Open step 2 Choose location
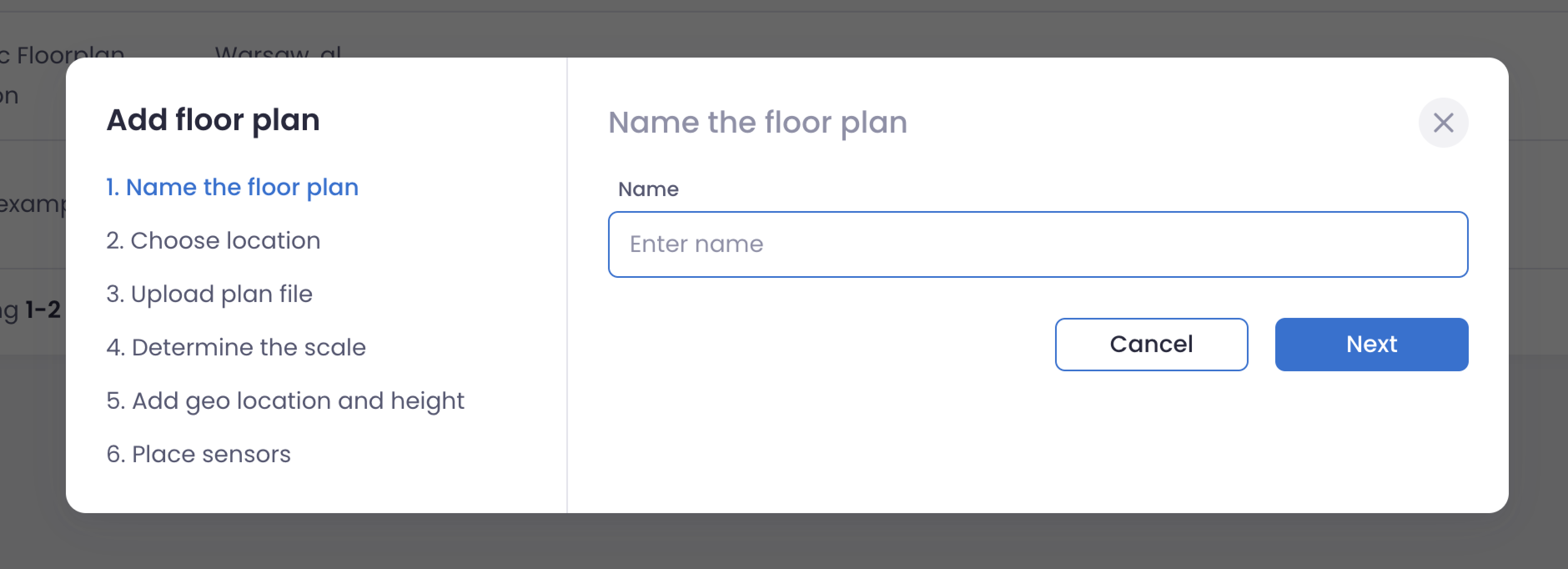 [x=214, y=240]
